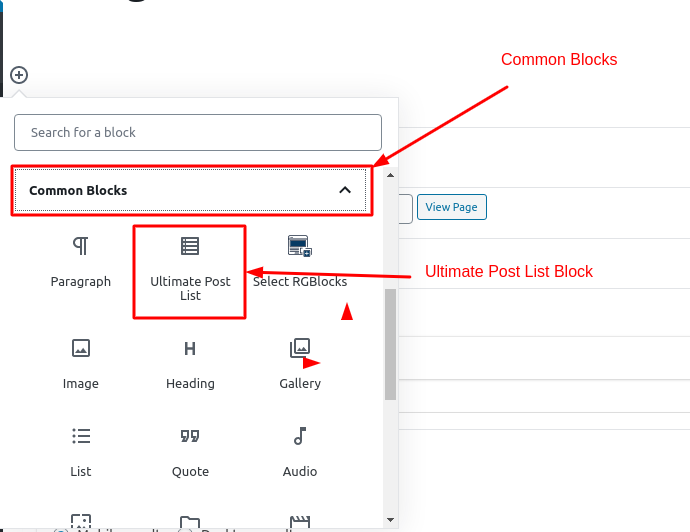Add a List block

click(x=81, y=451)
